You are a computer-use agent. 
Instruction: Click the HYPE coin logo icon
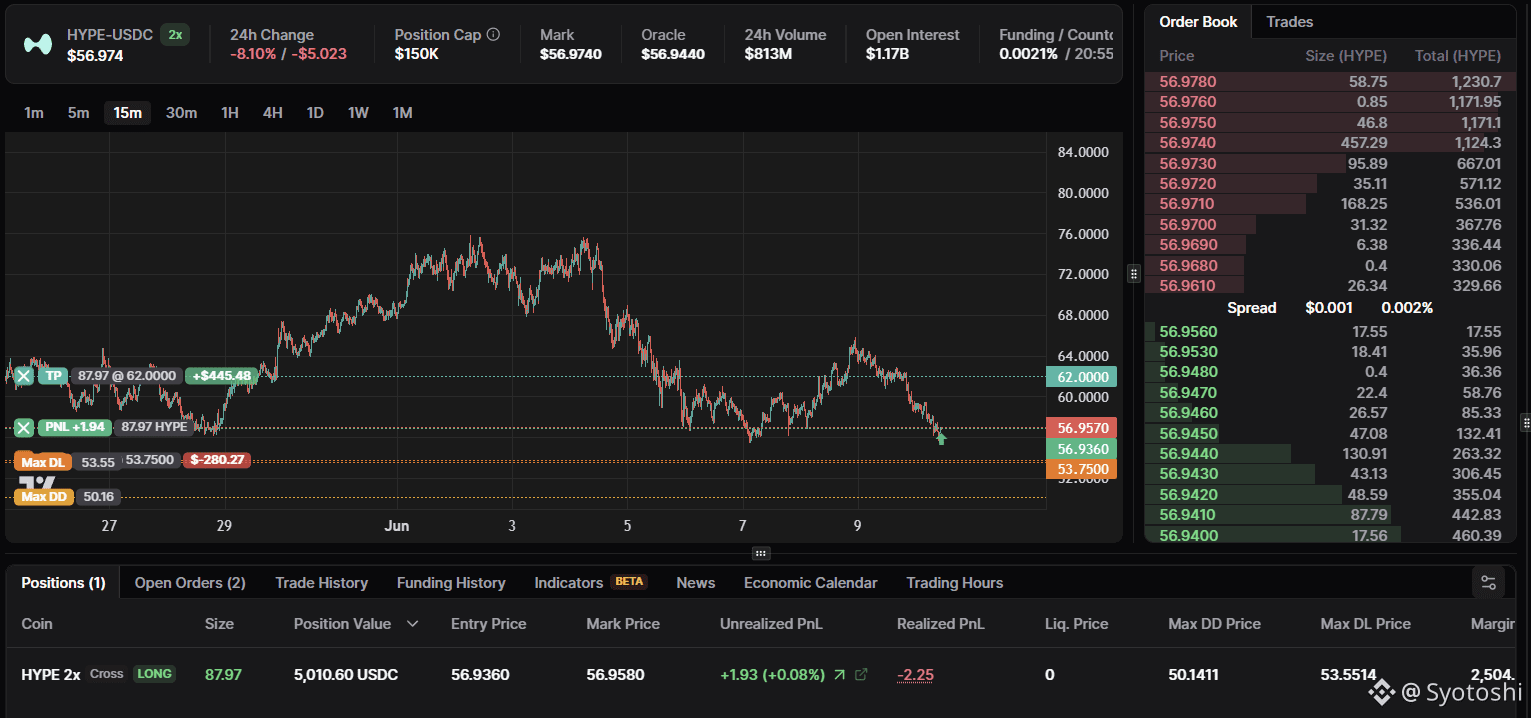(38, 44)
